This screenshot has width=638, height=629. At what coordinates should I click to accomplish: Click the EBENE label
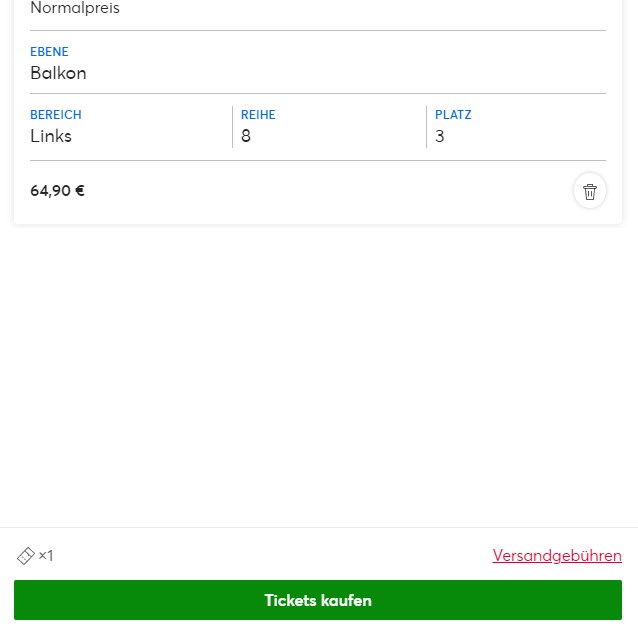click(x=49, y=52)
